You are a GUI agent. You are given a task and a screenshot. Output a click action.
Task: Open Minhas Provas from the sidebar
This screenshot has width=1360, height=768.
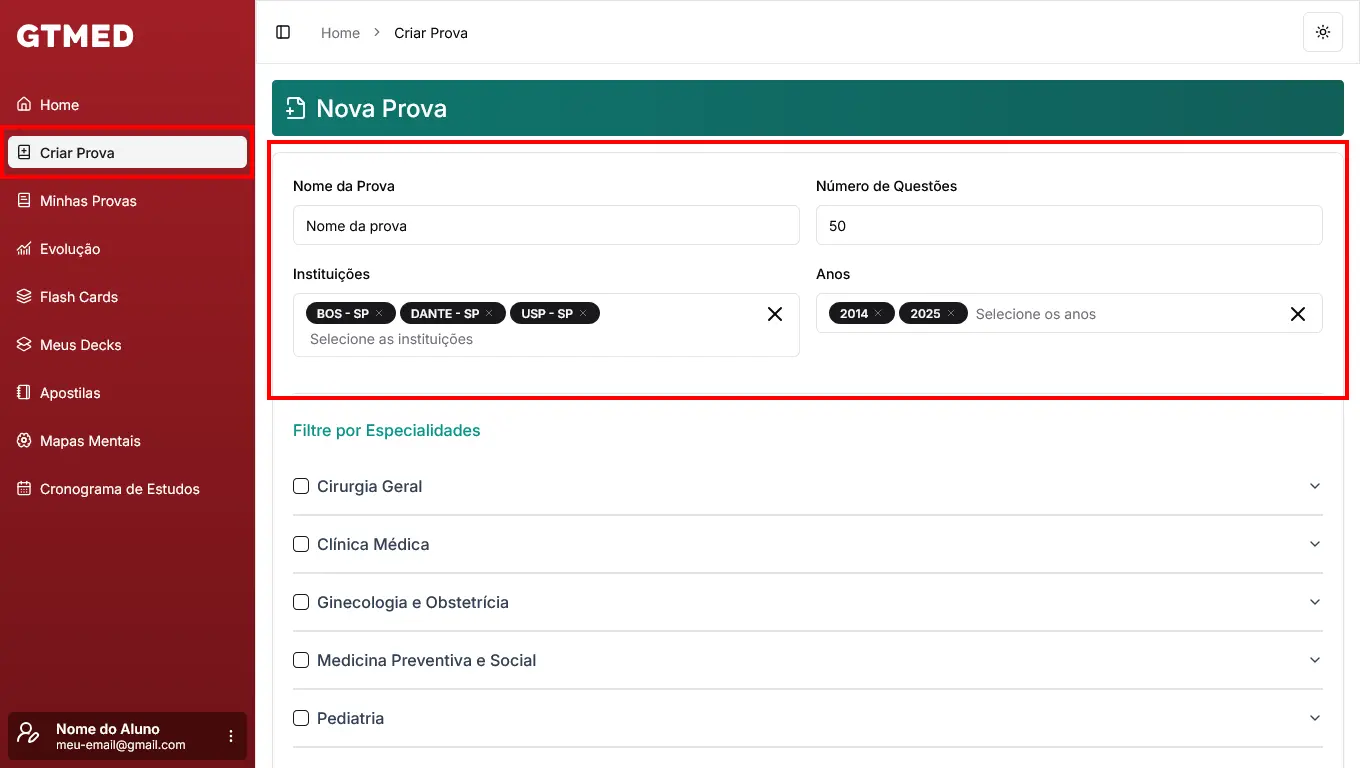point(88,201)
